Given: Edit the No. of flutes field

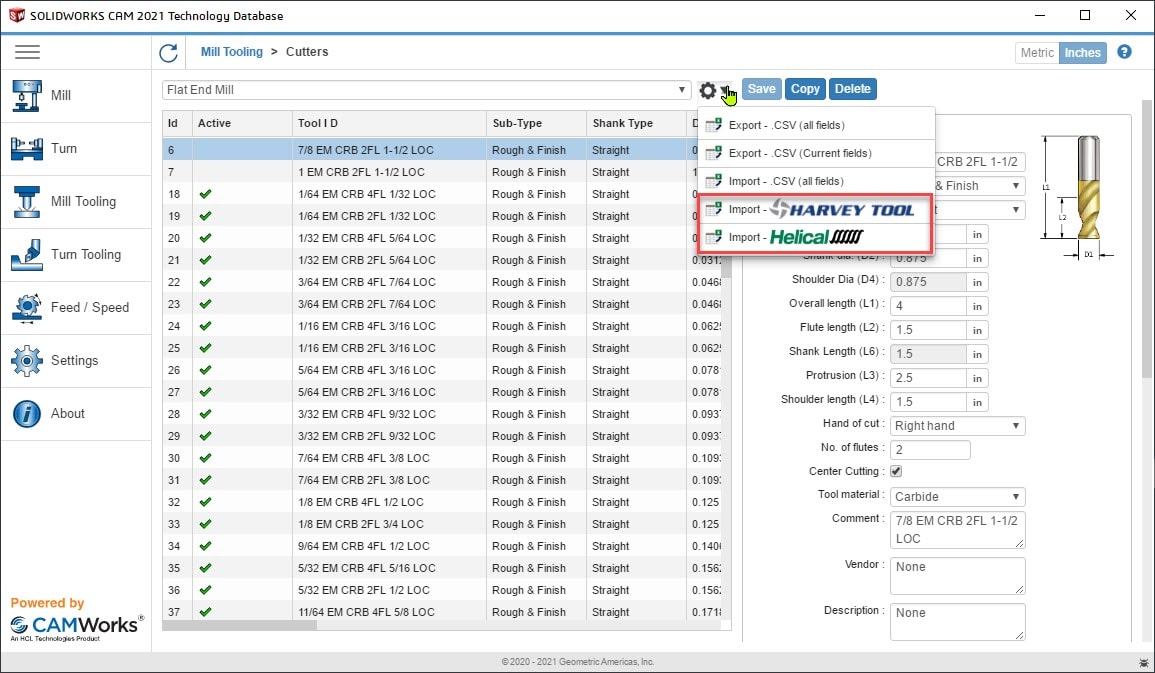Looking at the screenshot, I should pyautogui.click(x=930, y=450).
